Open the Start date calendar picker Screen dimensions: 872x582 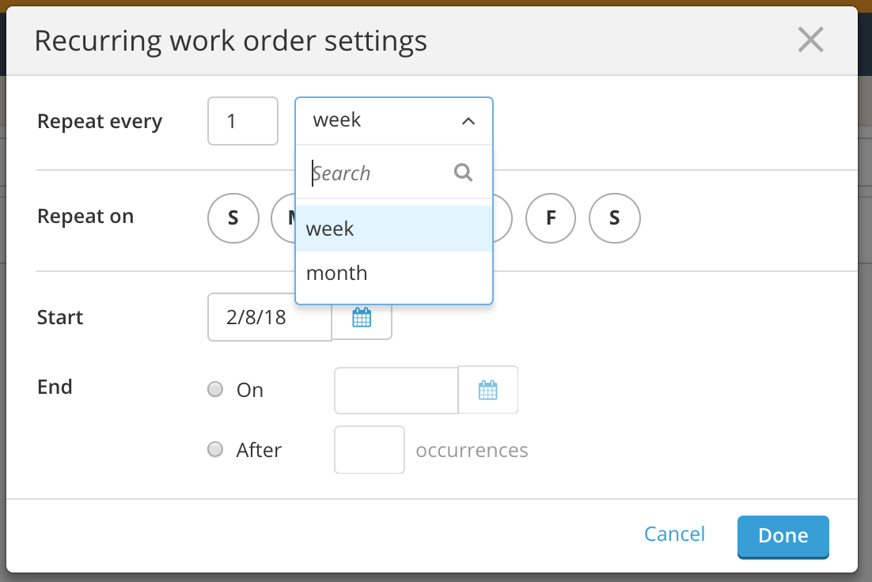click(x=361, y=317)
